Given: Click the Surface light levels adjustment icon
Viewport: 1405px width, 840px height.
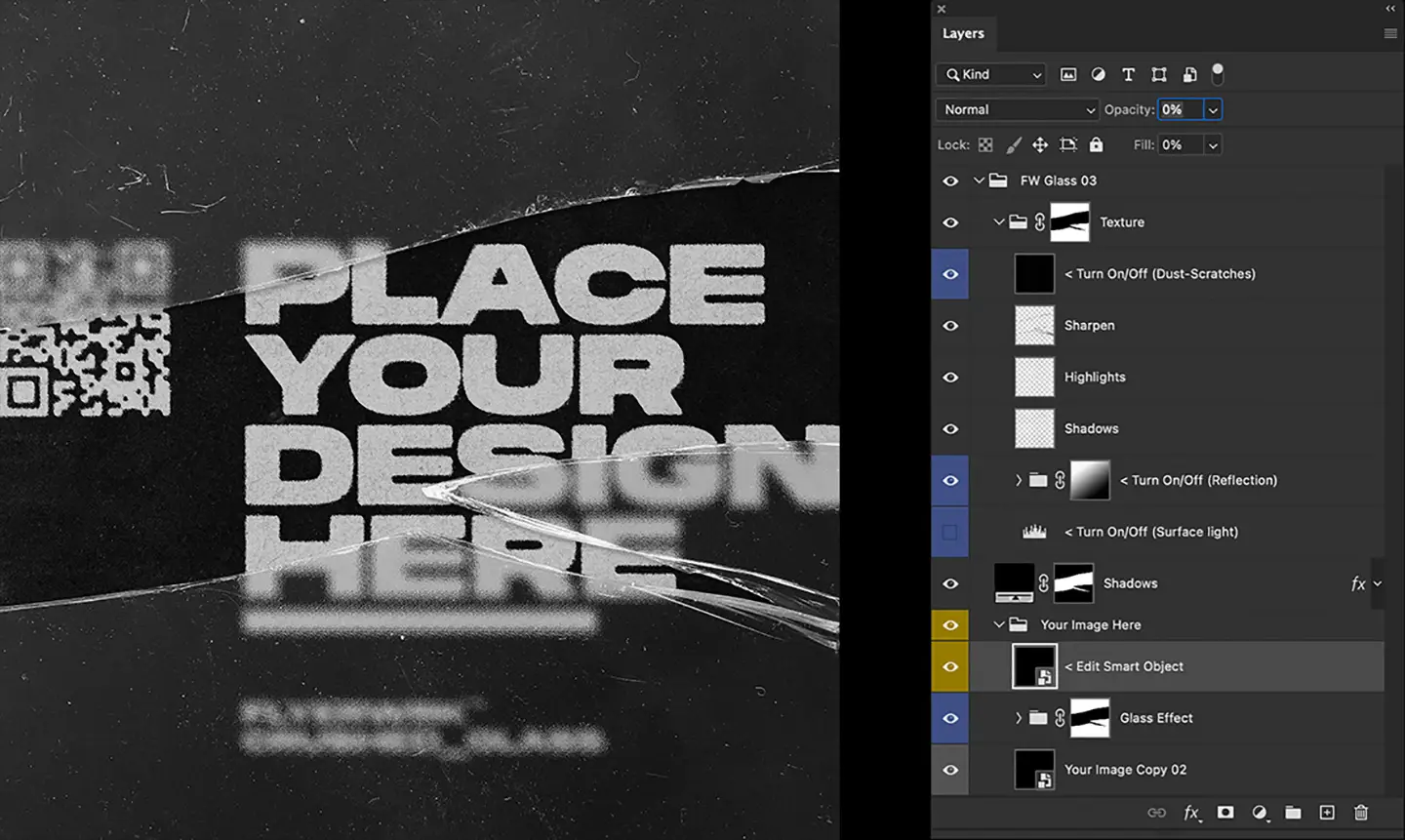Looking at the screenshot, I should pyautogui.click(x=1034, y=532).
